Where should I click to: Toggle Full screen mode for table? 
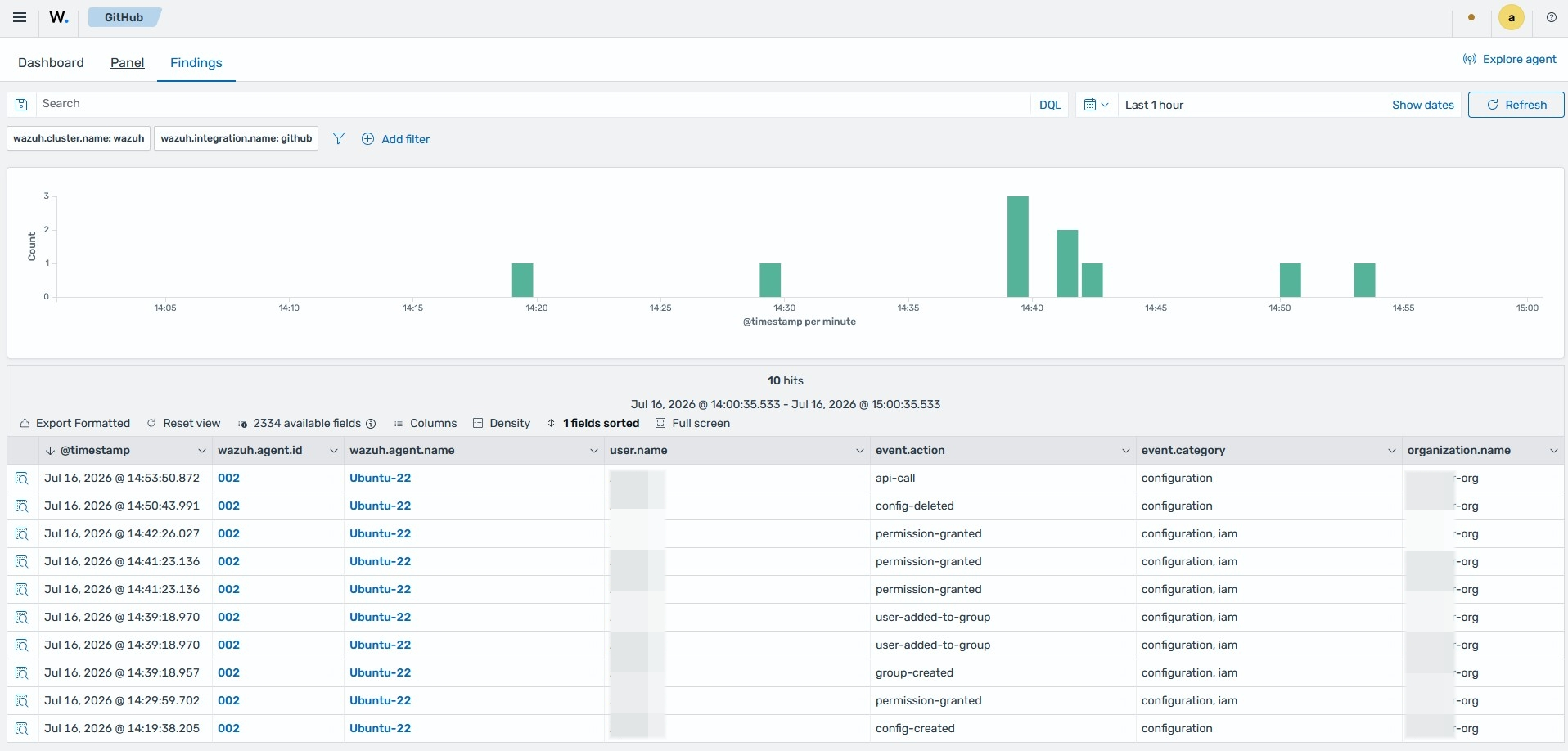693,423
